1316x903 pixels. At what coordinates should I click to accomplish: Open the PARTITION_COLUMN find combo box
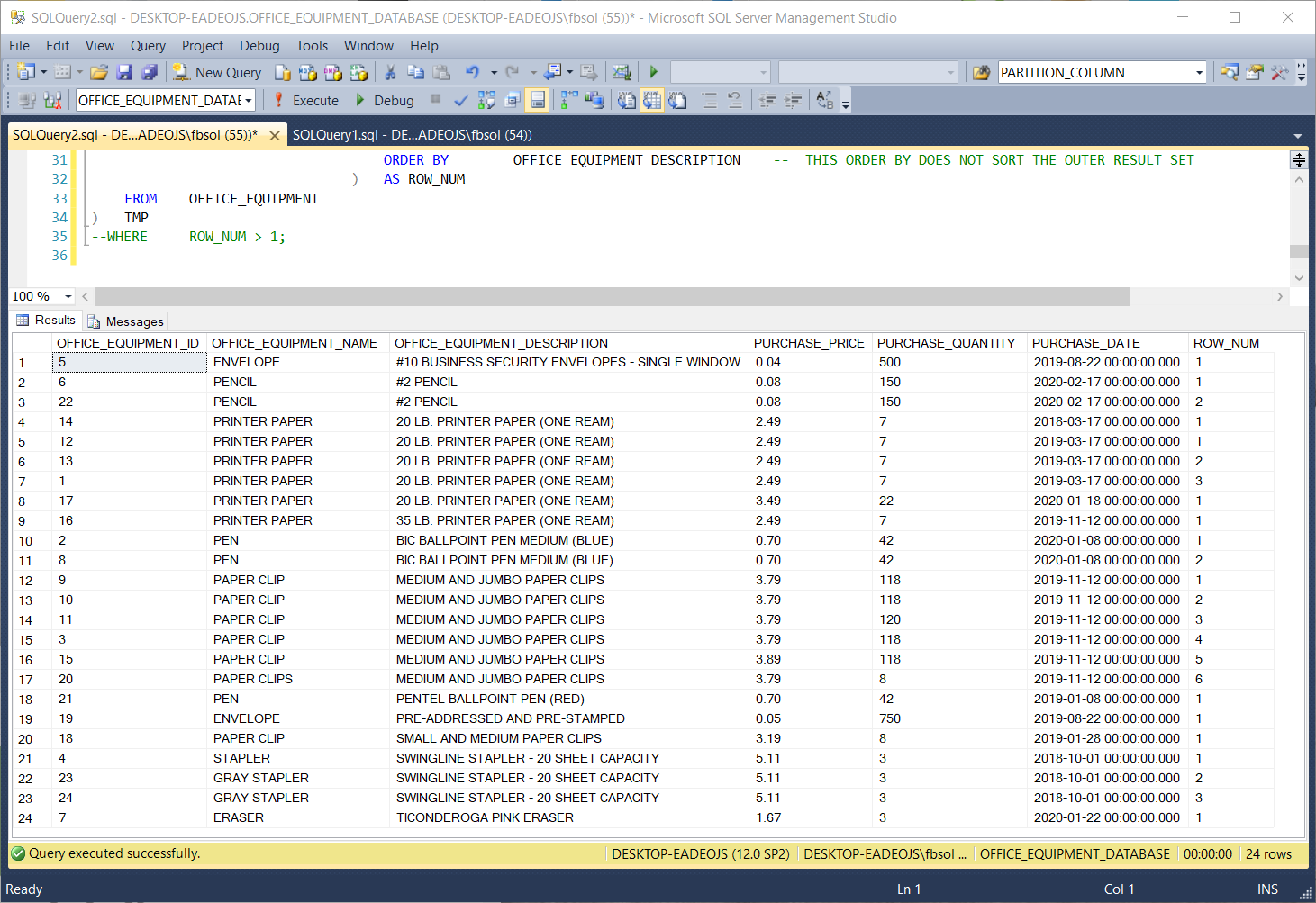tap(1199, 73)
